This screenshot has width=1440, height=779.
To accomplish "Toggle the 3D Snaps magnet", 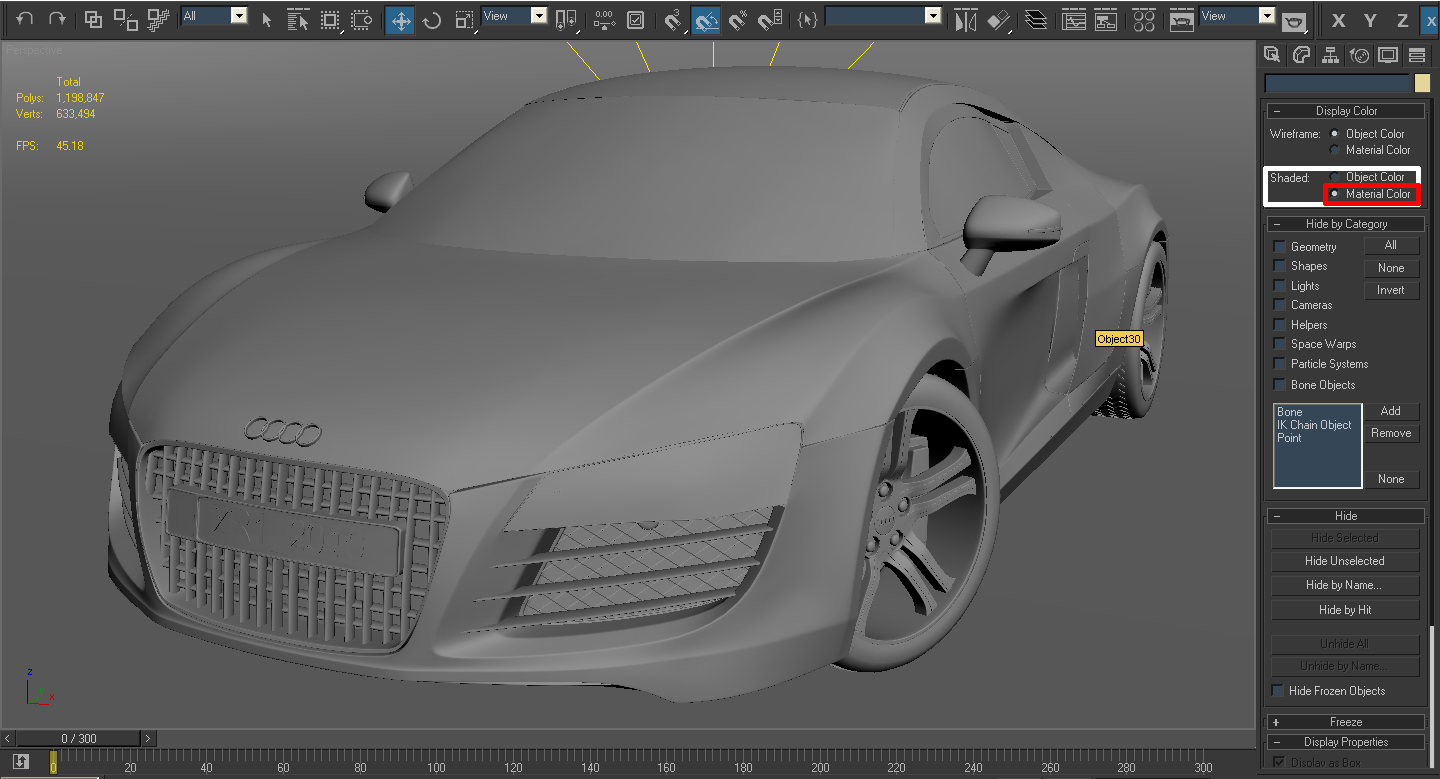I will click(673, 19).
